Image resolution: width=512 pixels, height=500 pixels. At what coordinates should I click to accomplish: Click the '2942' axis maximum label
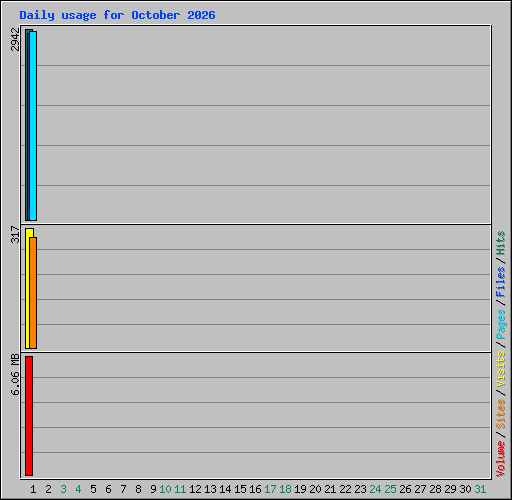(15, 39)
